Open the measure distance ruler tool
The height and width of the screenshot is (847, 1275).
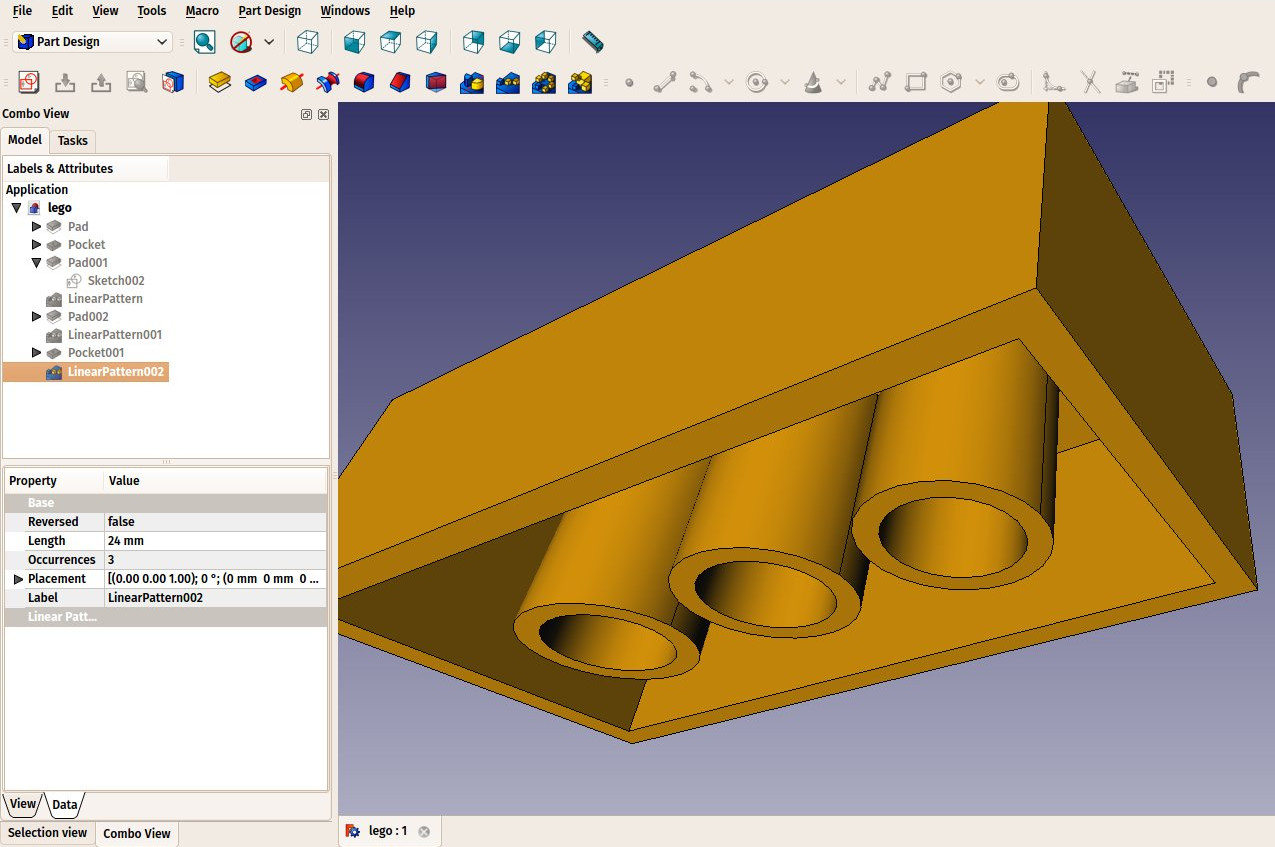(593, 42)
